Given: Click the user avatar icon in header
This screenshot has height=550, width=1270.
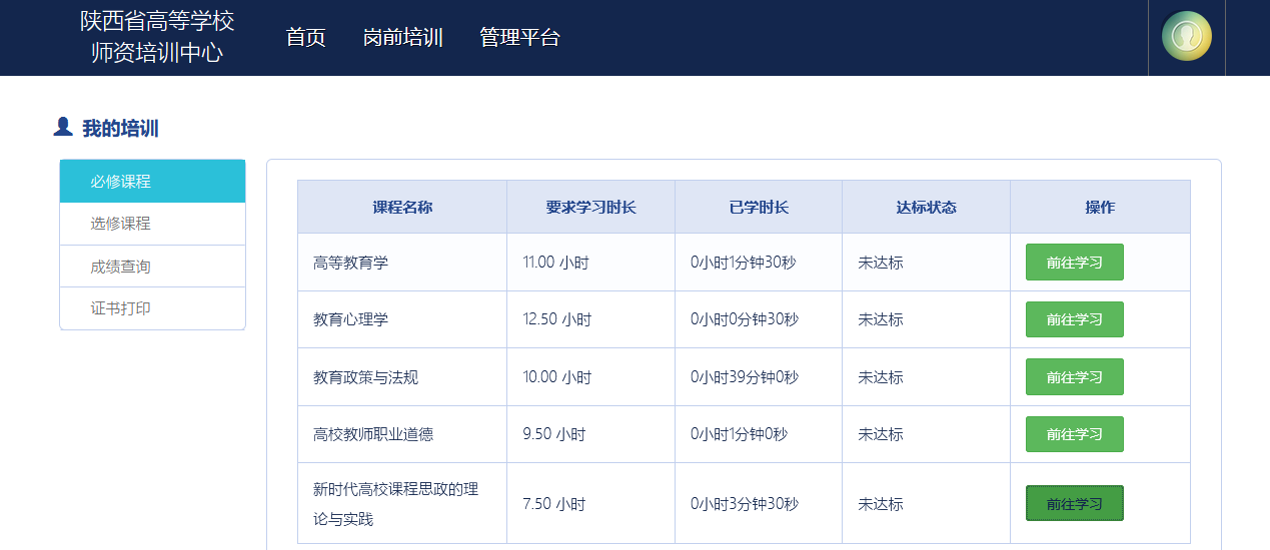Looking at the screenshot, I should coord(1186,37).
